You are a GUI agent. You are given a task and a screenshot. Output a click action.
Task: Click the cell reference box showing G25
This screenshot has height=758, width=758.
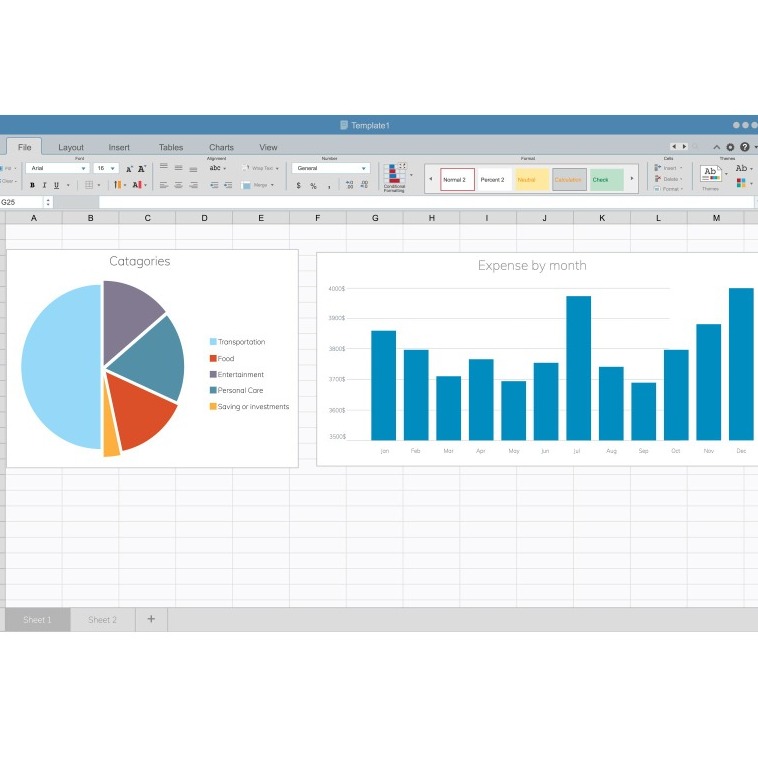pos(20,202)
